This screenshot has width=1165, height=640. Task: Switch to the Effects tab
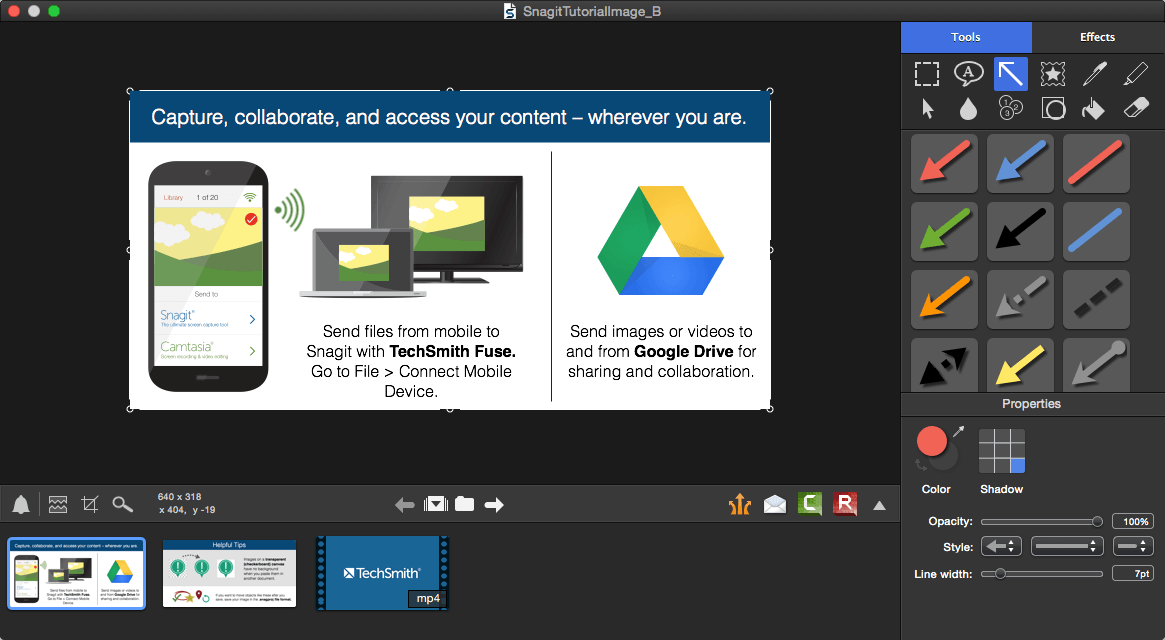[1097, 37]
